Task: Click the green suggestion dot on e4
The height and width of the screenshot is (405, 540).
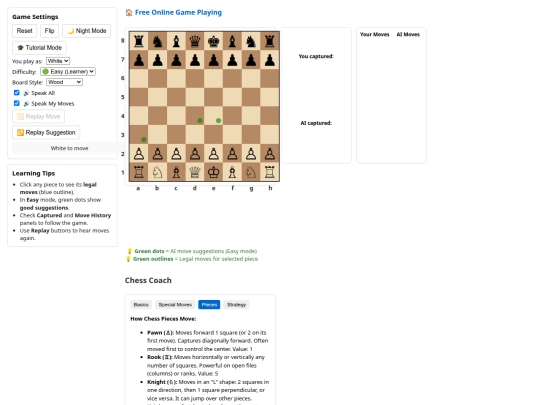Action: [218, 121]
